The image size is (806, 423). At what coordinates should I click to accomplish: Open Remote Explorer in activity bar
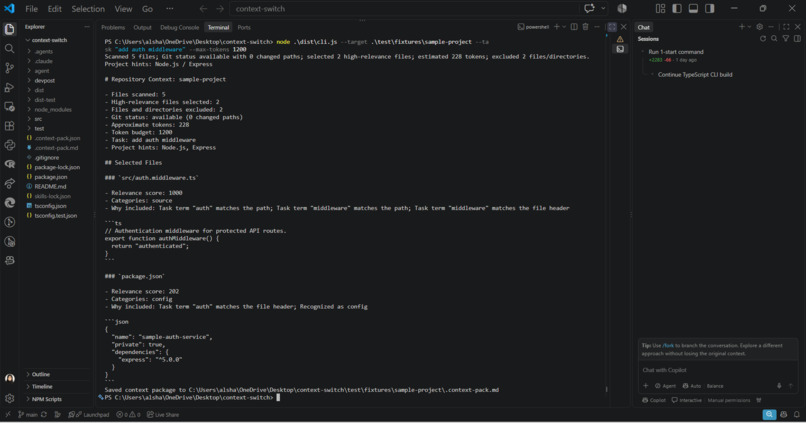tap(10, 107)
